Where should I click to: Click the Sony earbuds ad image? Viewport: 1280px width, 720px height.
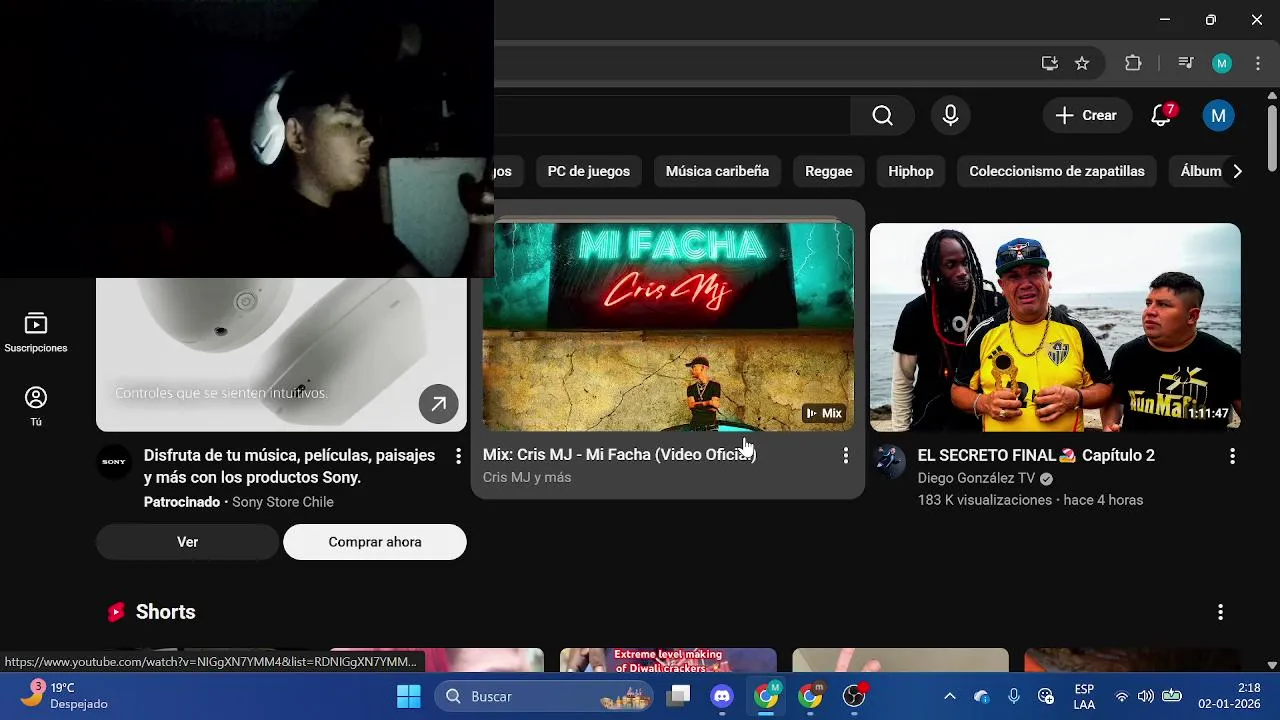pyautogui.click(x=281, y=354)
